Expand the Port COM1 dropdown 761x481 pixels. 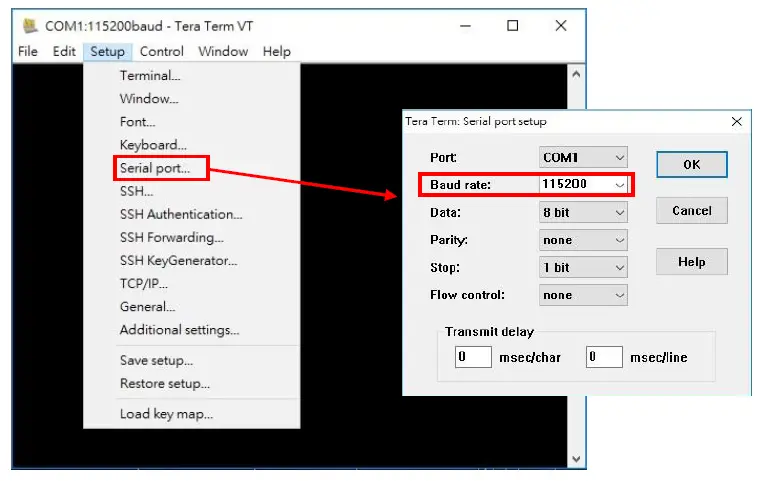(583, 157)
